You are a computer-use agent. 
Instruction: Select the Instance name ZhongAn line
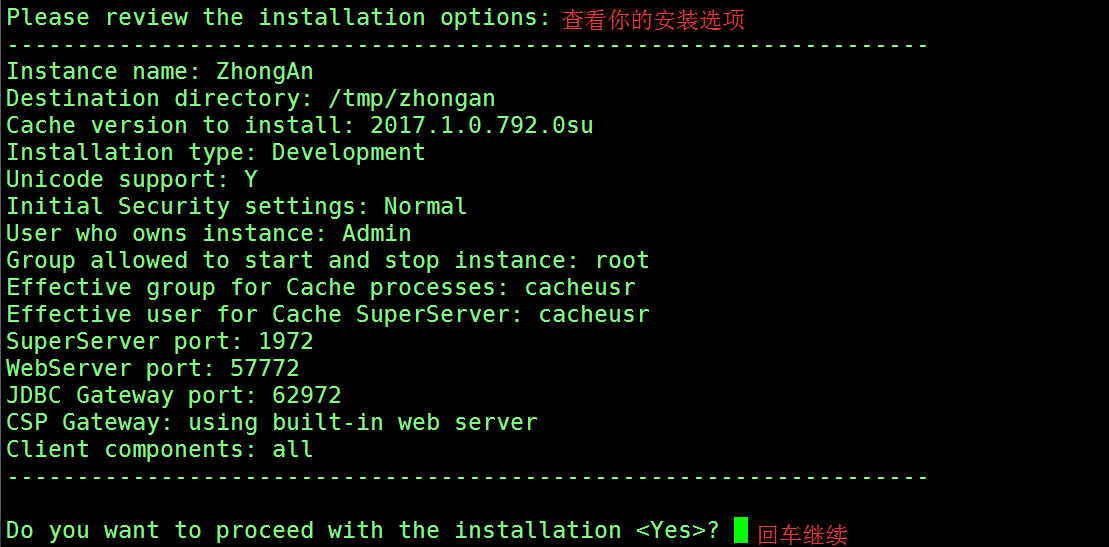point(160,71)
